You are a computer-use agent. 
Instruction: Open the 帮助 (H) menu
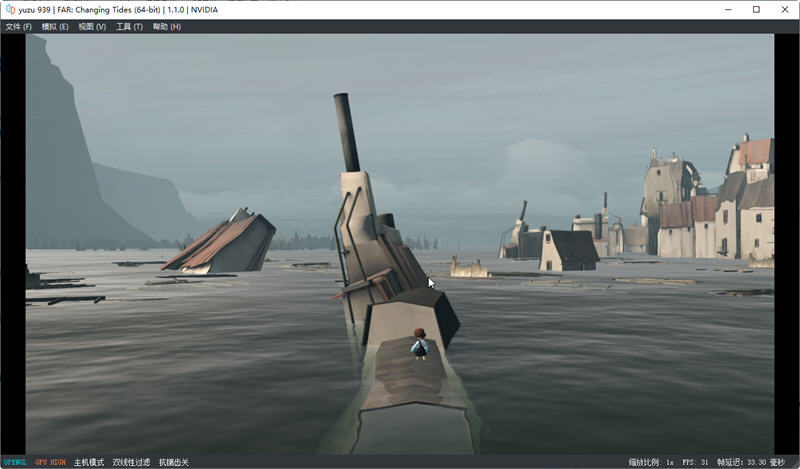point(167,27)
